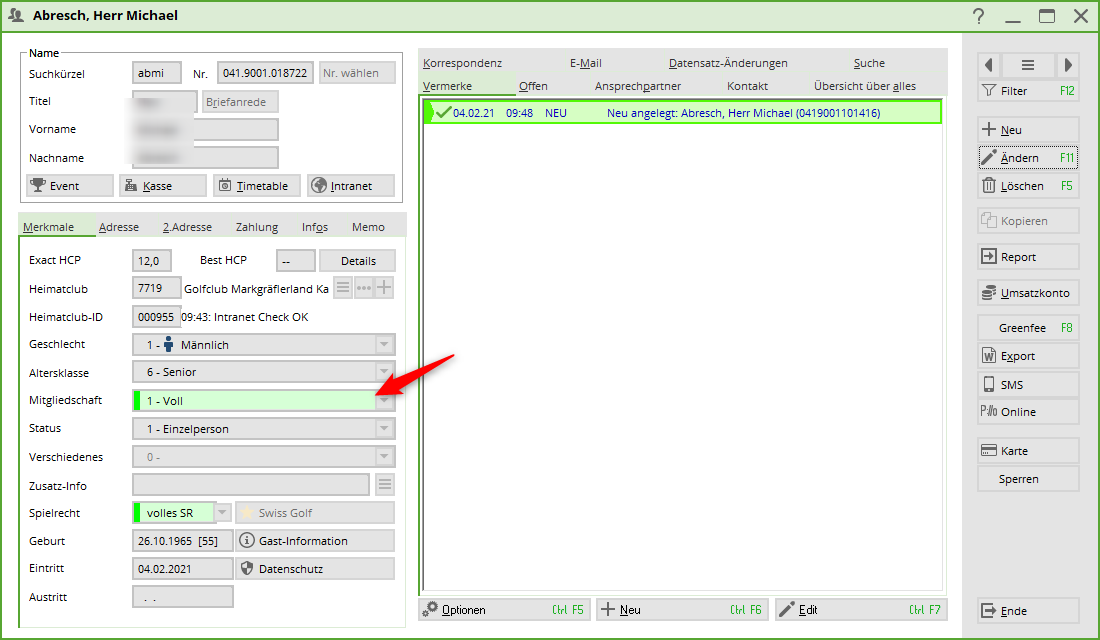Open the Event button with trophy icon
1100x640 pixels.
pos(69,186)
